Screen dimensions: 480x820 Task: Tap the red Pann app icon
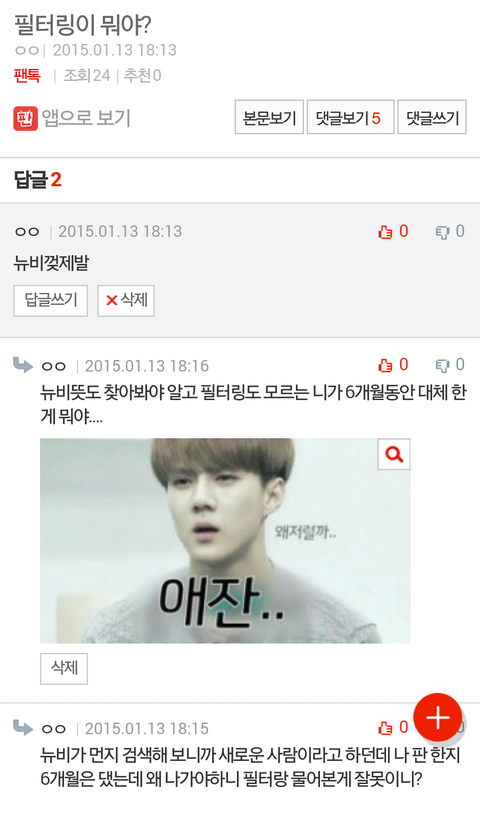25,118
